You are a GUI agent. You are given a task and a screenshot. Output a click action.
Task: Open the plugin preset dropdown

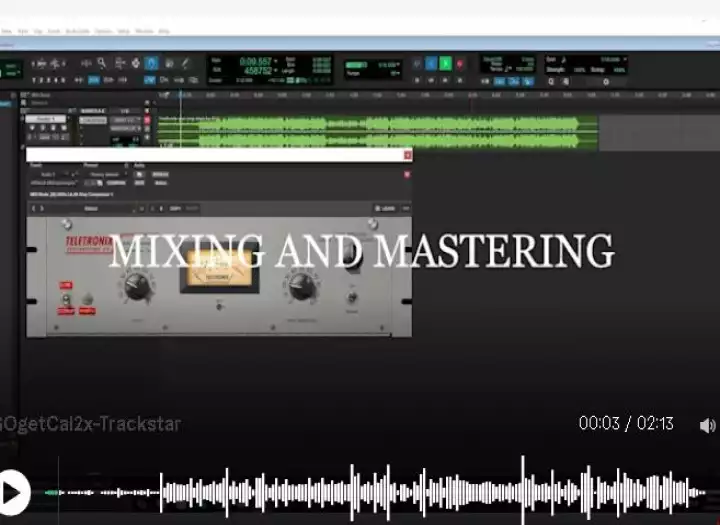(x=103, y=174)
